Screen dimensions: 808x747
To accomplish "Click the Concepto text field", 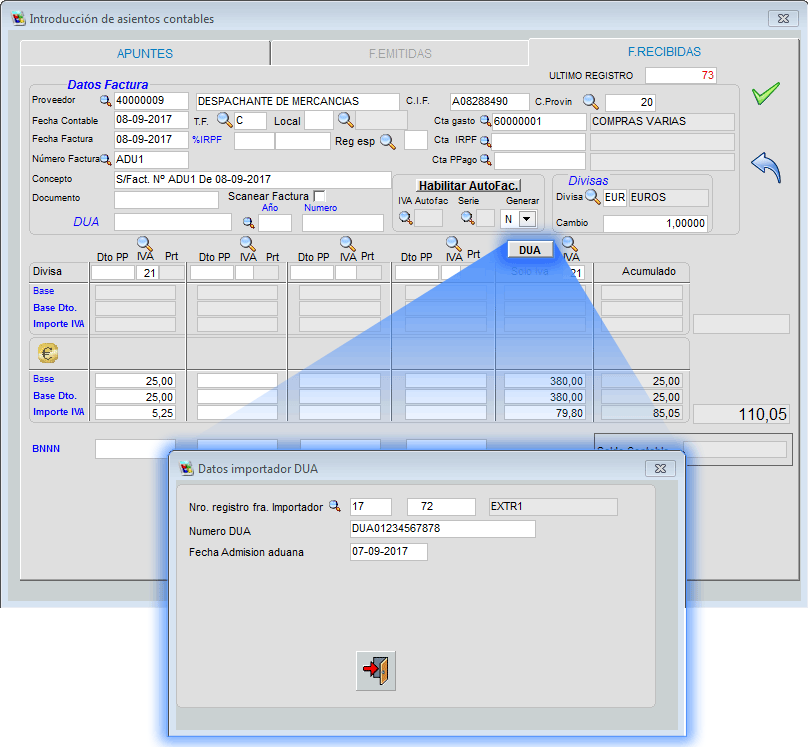I will pos(252,180).
